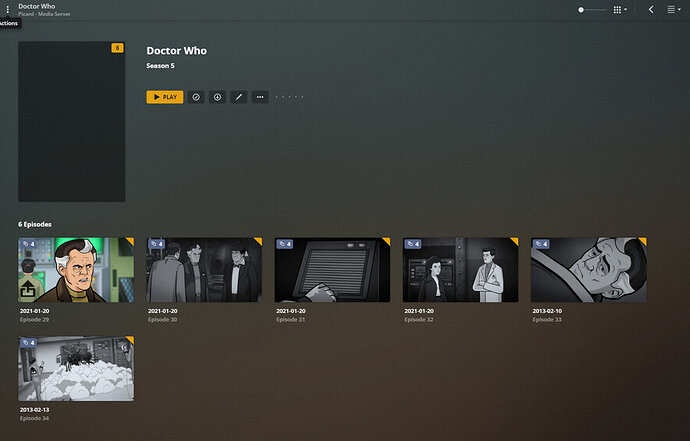Image resolution: width=690 pixels, height=441 pixels.
Task: Click the Season 5 poster placeholder
Action: [72, 121]
